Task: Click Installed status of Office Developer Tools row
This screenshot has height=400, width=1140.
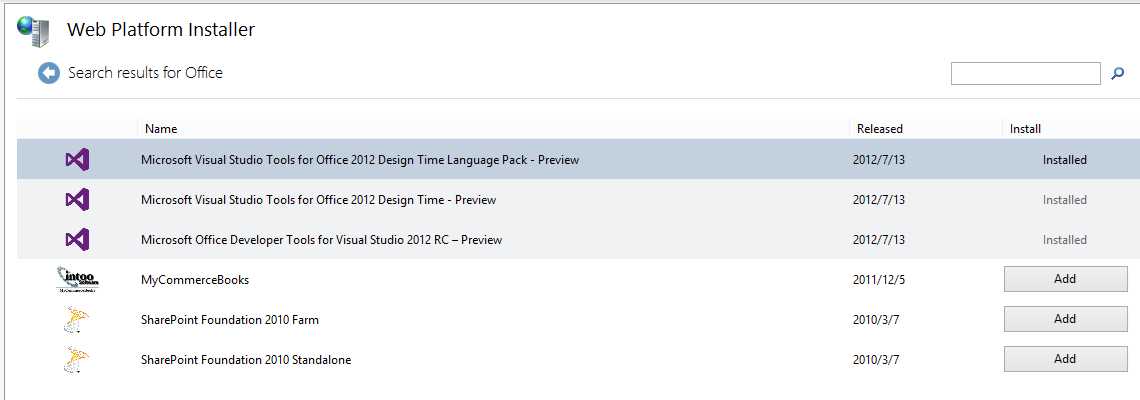Action: coord(1064,239)
